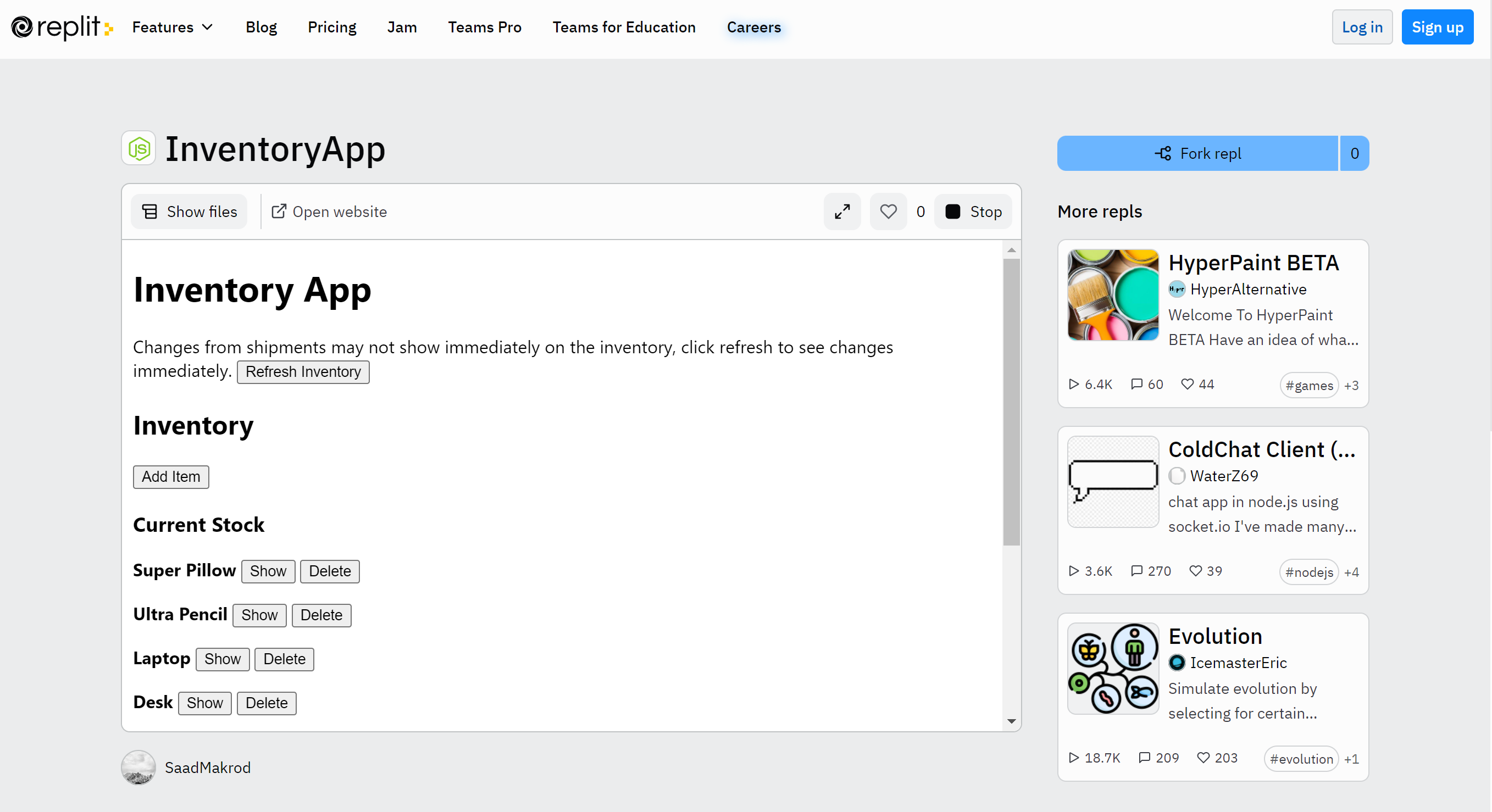The image size is (1492, 812).
Task: Click the embedded app scrollbar thumb
Action: click(x=1011, y=402)
